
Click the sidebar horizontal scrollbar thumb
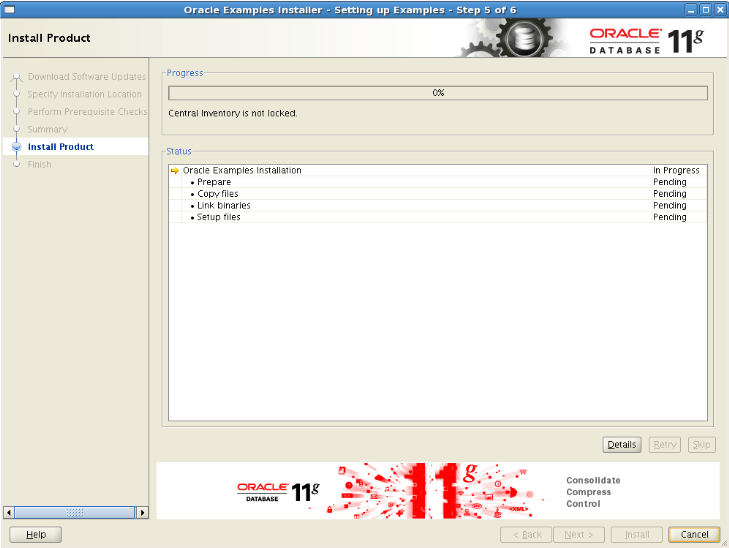(75, 513)
